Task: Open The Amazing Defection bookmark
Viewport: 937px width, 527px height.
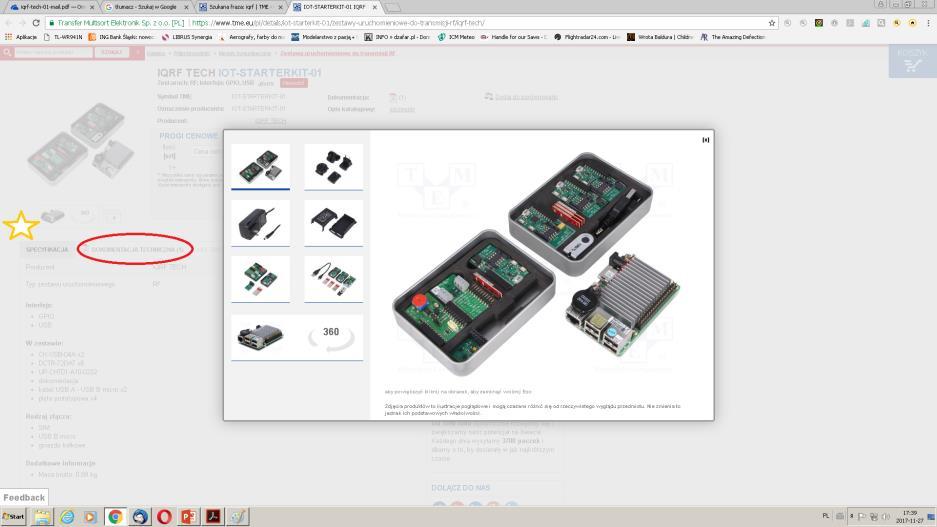Action: pyautogui.click(x=733, y=37)
